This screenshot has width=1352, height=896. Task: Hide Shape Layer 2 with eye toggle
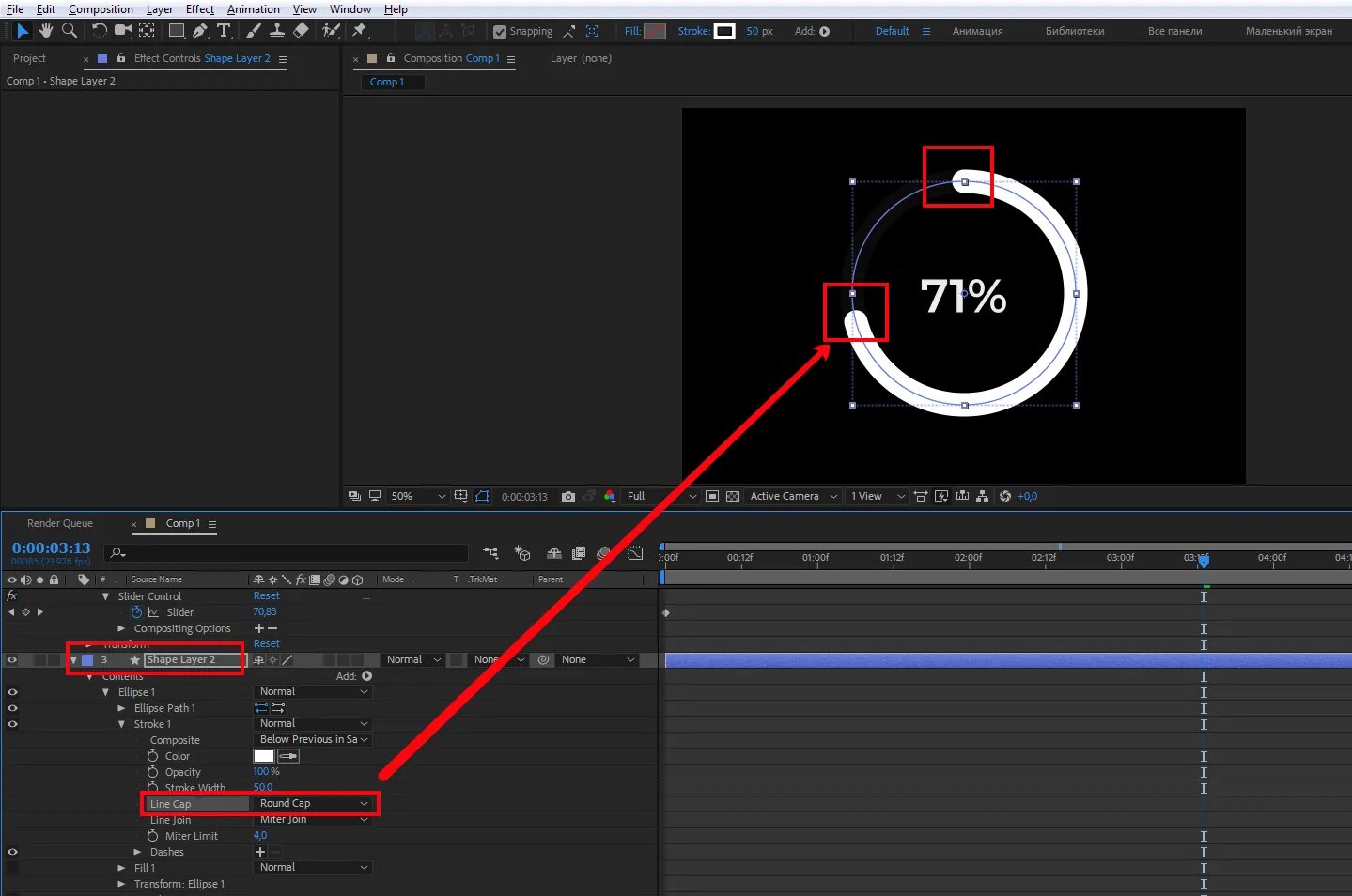pos(12,660)
